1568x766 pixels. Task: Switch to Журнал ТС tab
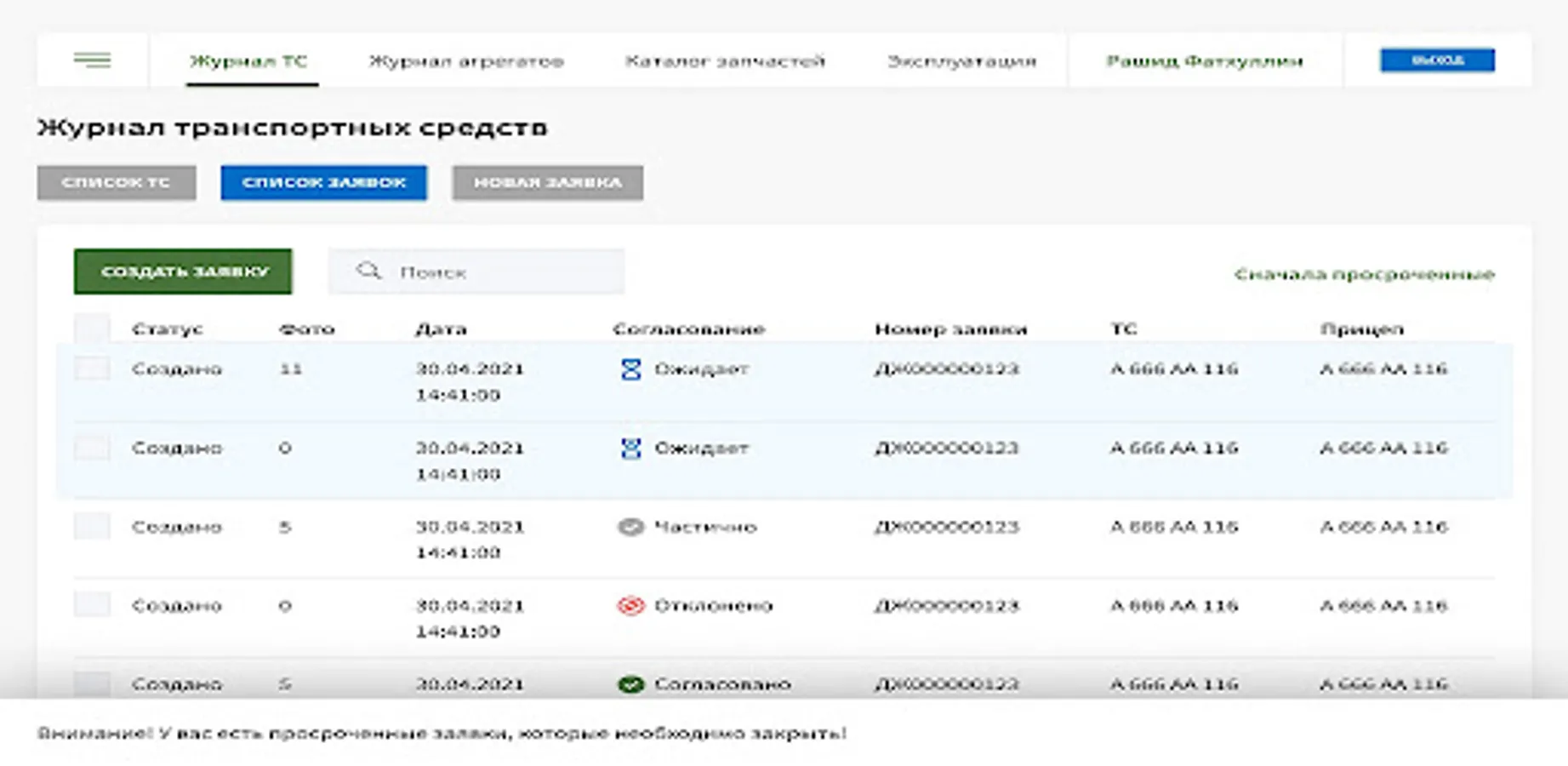[248, 61]
